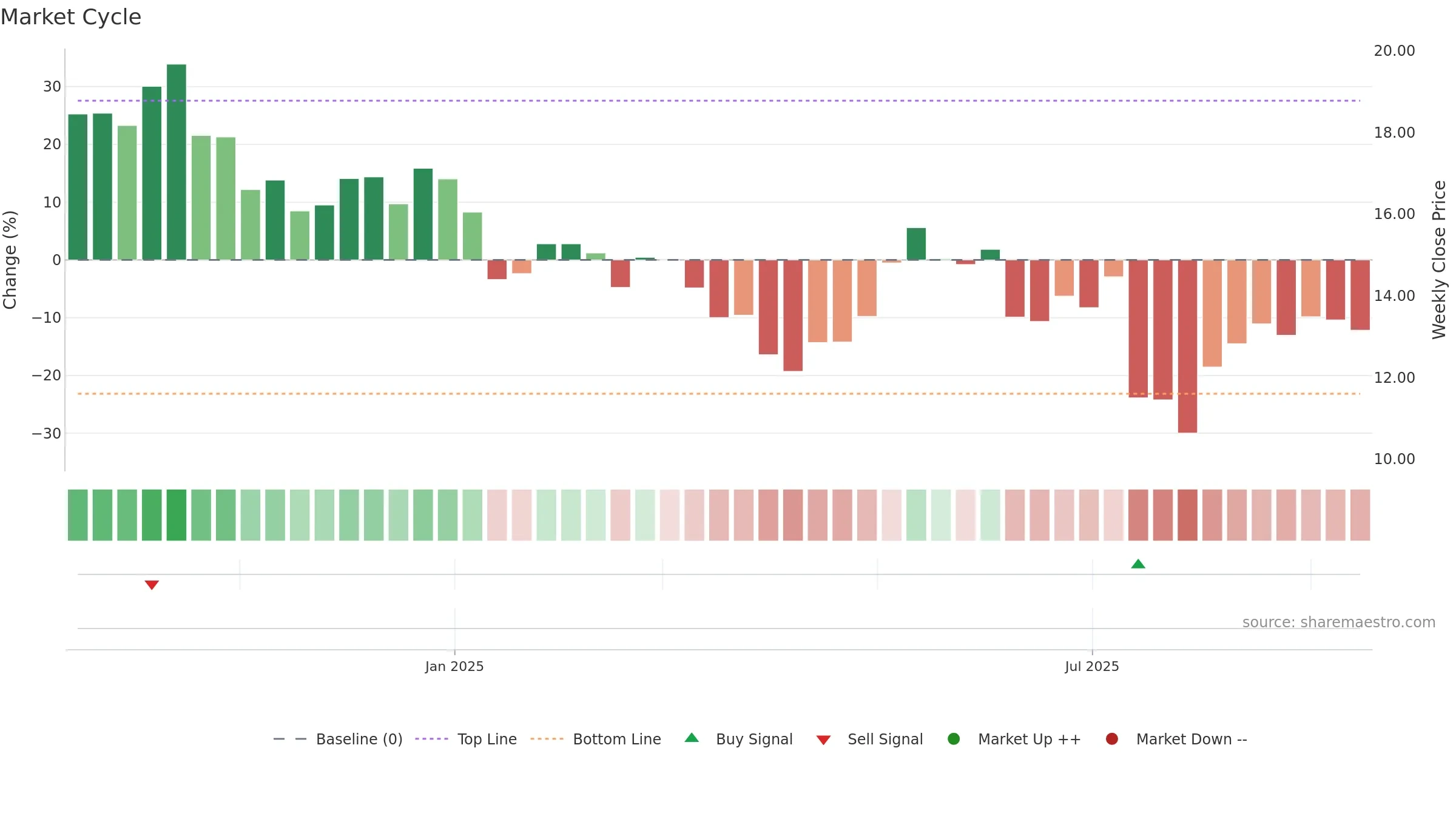Click the purple dotted Top Line legend icon
The image size is (1456, 819).
coord(431,739)
